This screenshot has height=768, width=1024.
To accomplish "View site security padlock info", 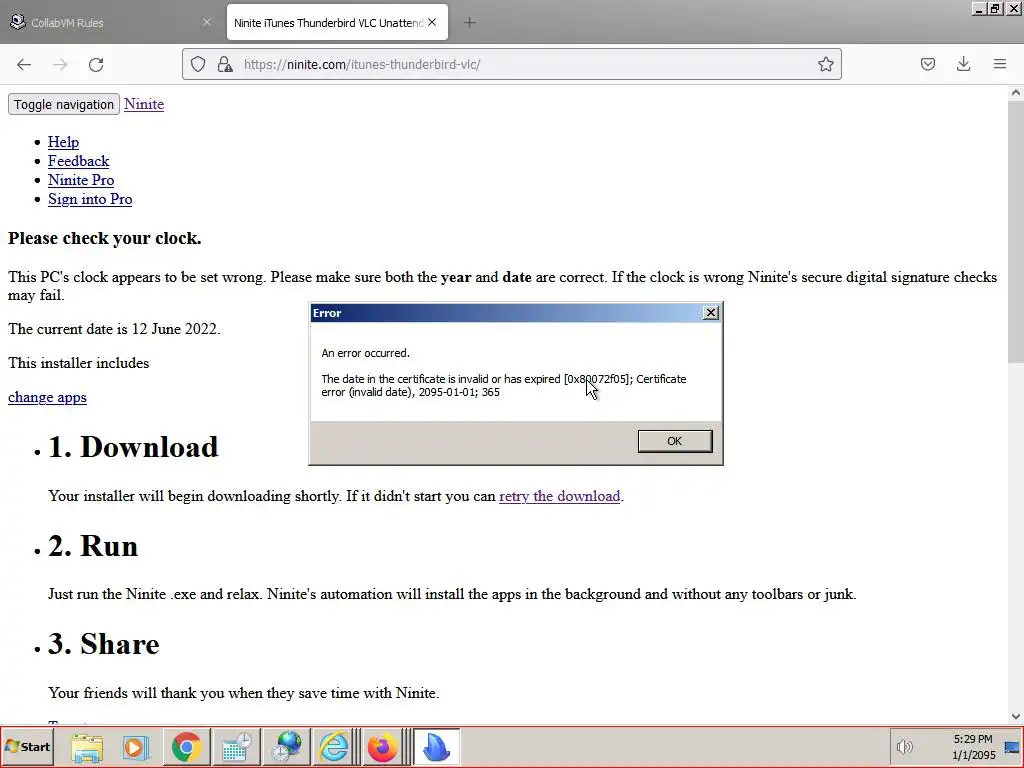I will pyautogui.click(x=225, y=64).
